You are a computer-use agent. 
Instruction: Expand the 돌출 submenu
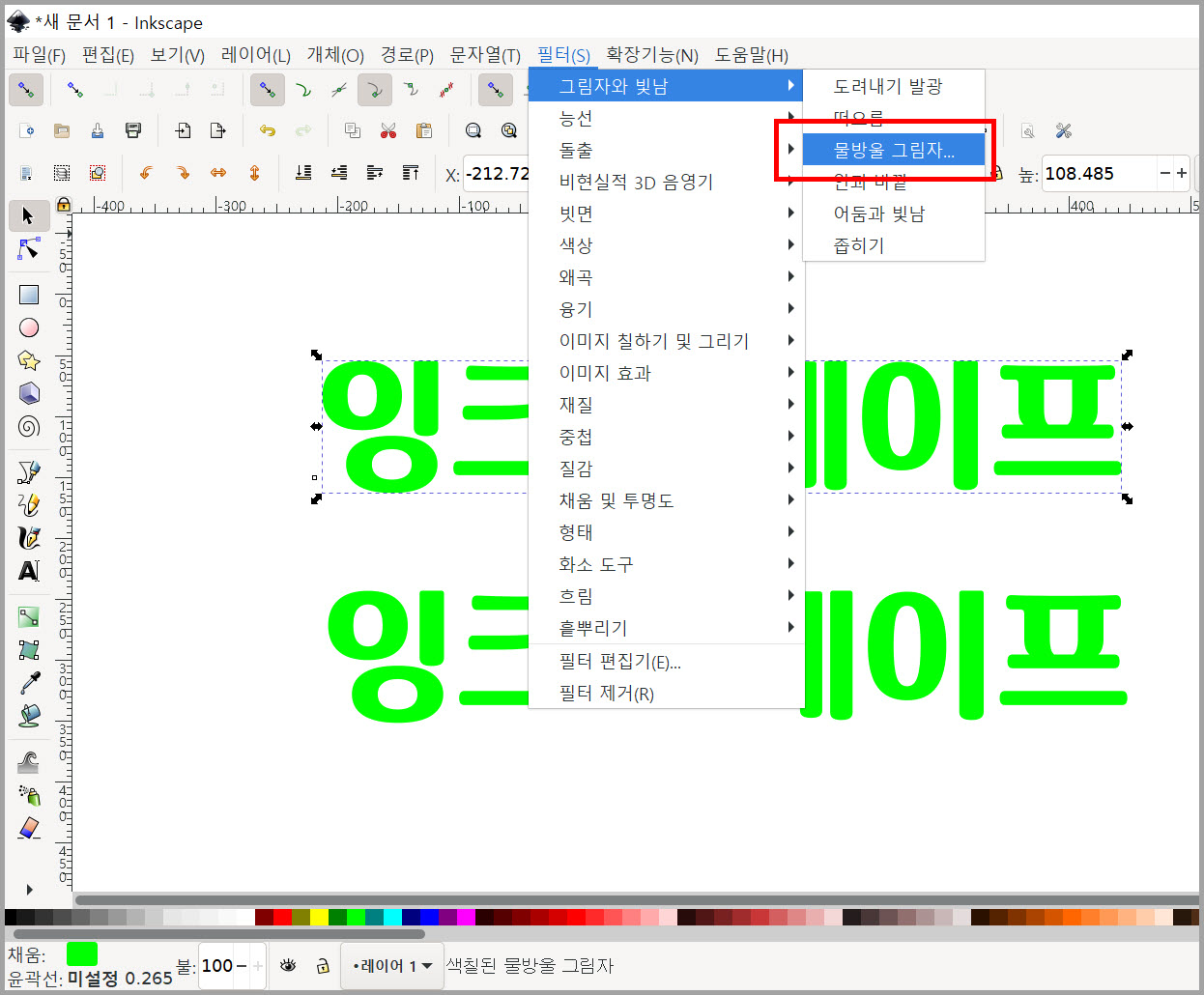[667, 150]
